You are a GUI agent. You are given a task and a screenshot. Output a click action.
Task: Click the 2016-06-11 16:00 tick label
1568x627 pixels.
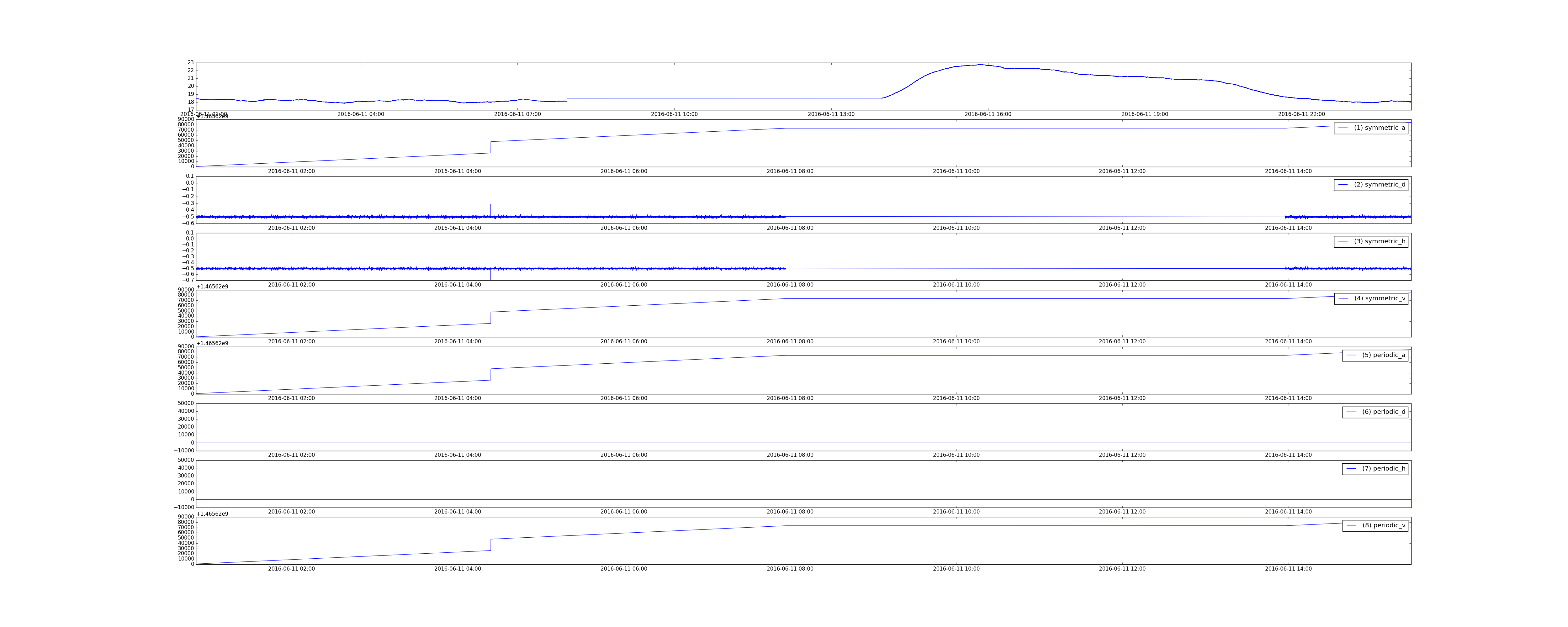988,114
